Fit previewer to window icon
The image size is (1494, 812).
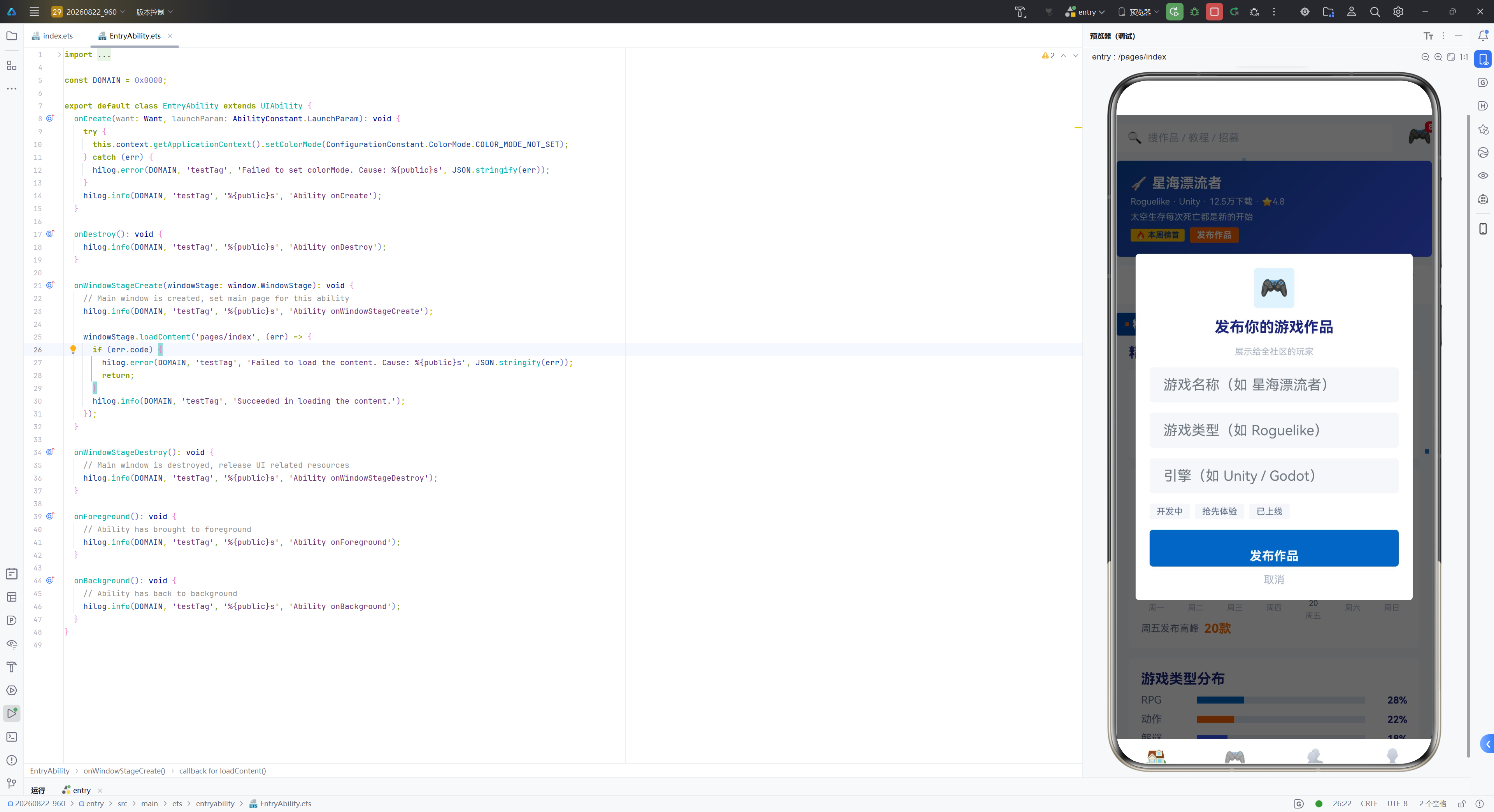(1450, 57)
